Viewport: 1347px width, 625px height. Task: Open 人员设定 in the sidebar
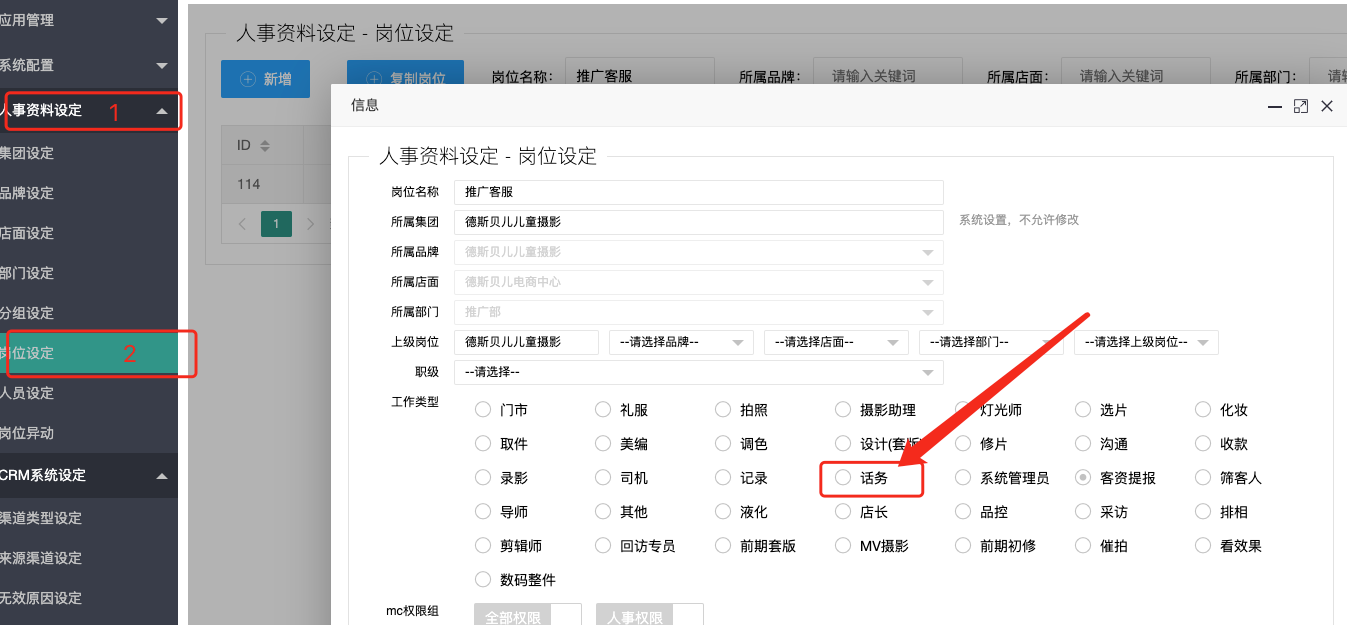pyautogui.click(x=28, y=393)
